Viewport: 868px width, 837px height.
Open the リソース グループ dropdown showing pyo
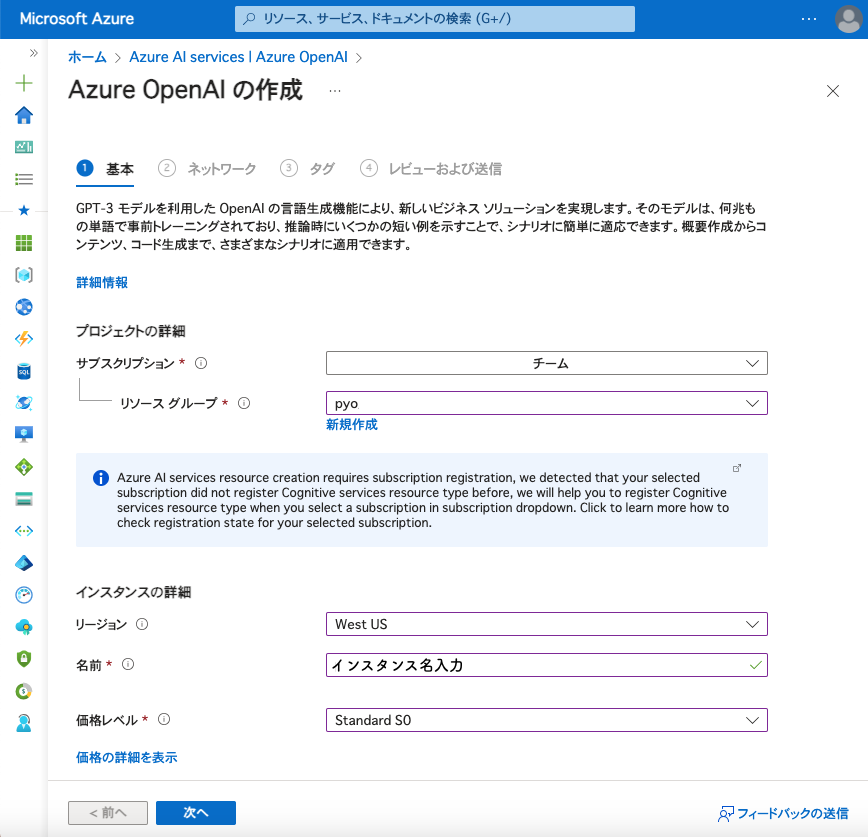(546, 403)
